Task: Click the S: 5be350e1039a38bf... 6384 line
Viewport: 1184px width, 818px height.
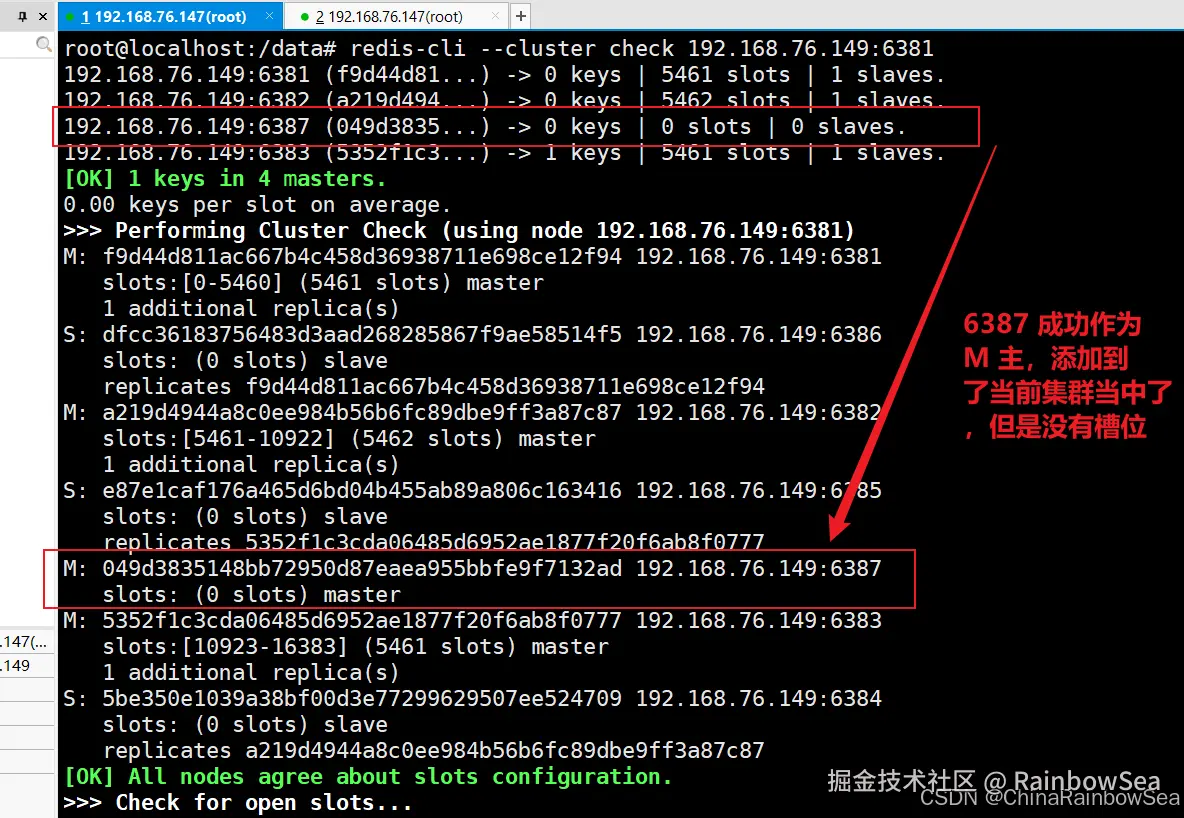Action: [473, 698]
